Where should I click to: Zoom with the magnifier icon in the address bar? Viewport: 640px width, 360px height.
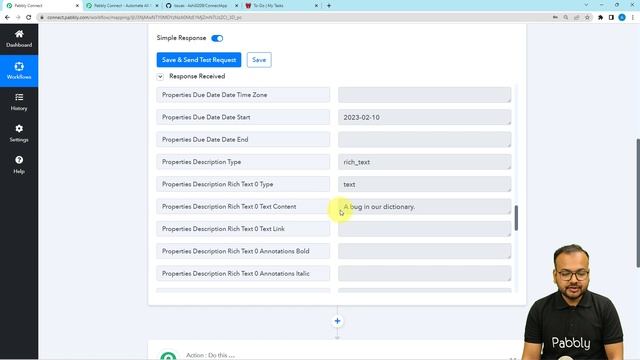click(566, 17)
